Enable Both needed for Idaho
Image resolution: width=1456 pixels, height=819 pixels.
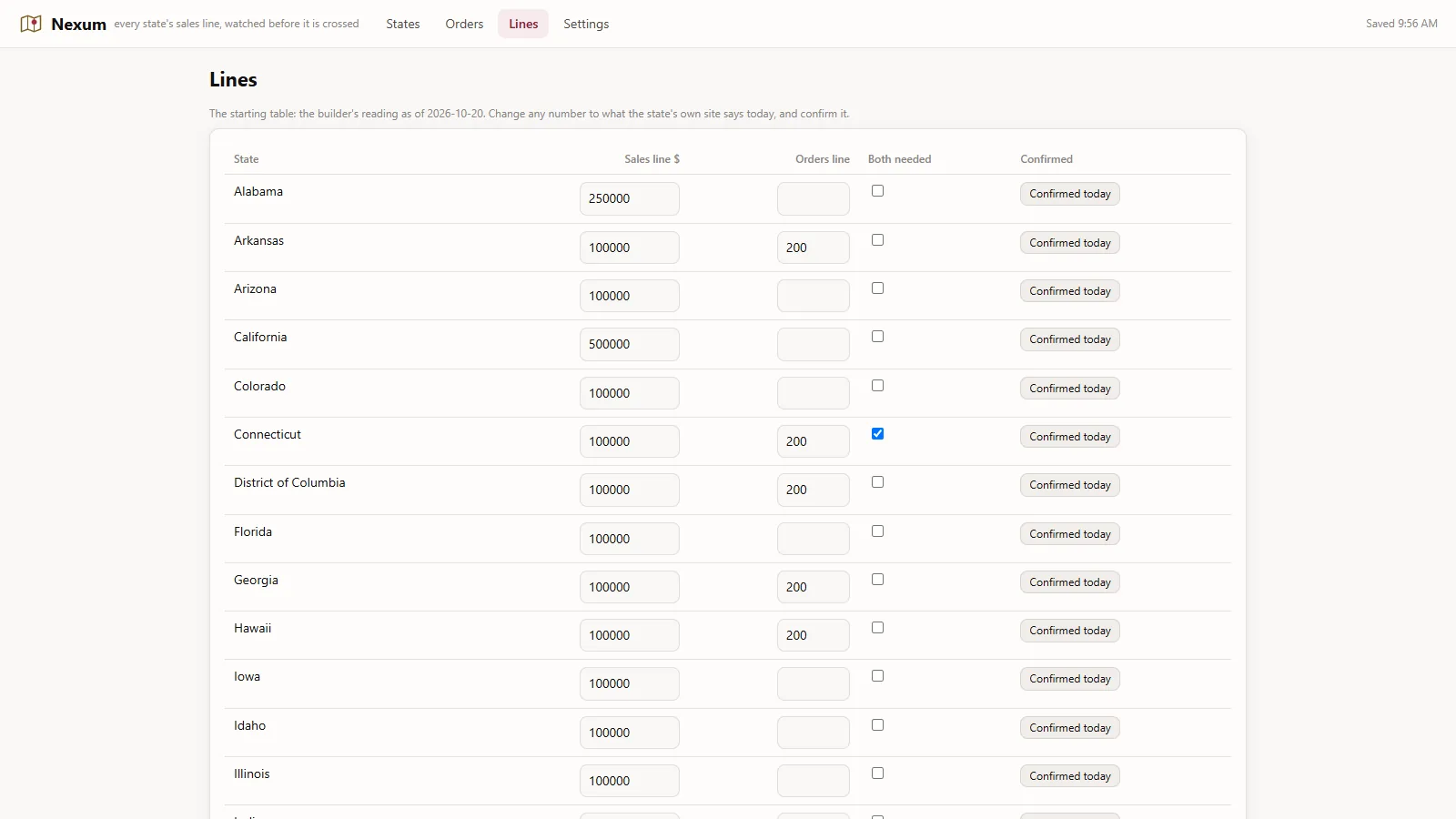[x=877, y=725]
